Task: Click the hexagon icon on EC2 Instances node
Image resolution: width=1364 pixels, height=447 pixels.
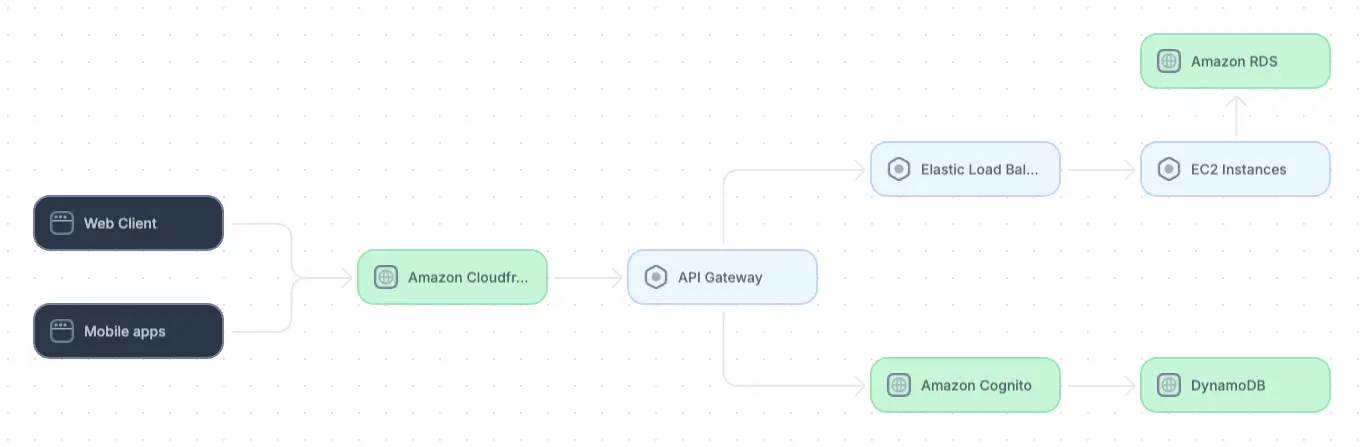Action: (1169, 169)
